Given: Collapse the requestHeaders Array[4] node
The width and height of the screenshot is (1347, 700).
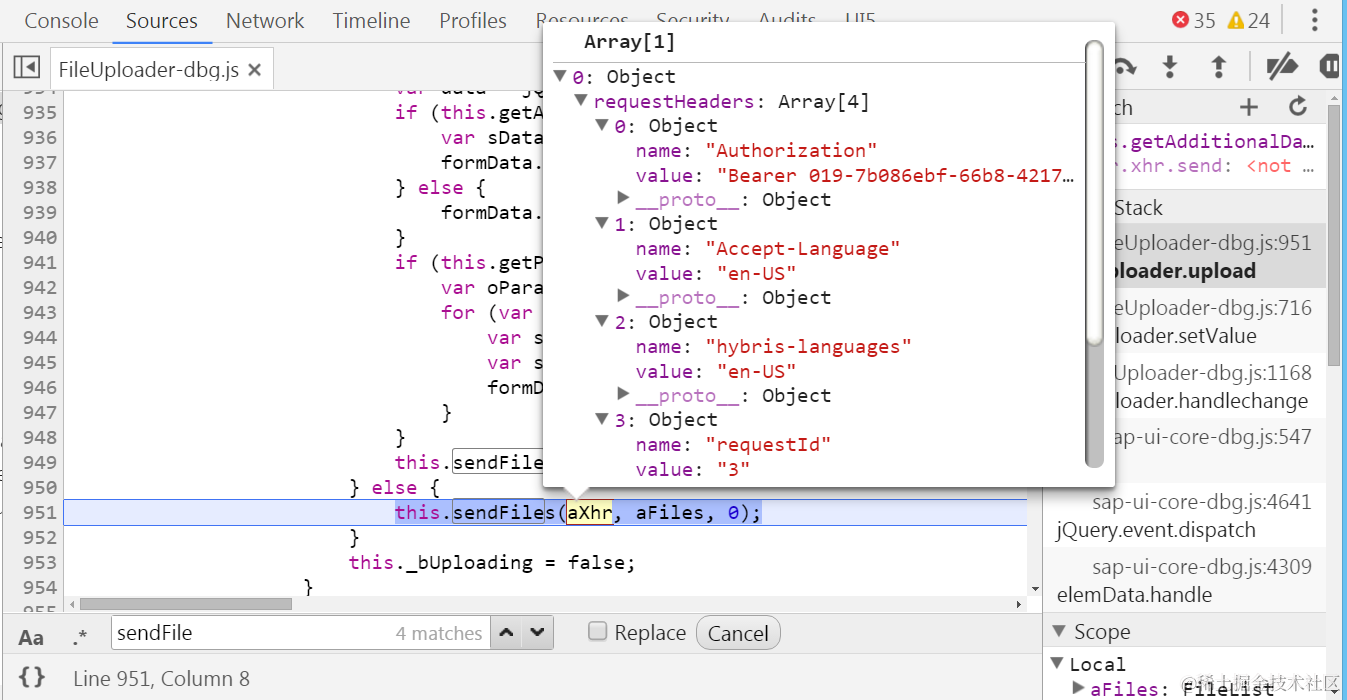Looking at the screenshot, I should [x=581, y=101].
